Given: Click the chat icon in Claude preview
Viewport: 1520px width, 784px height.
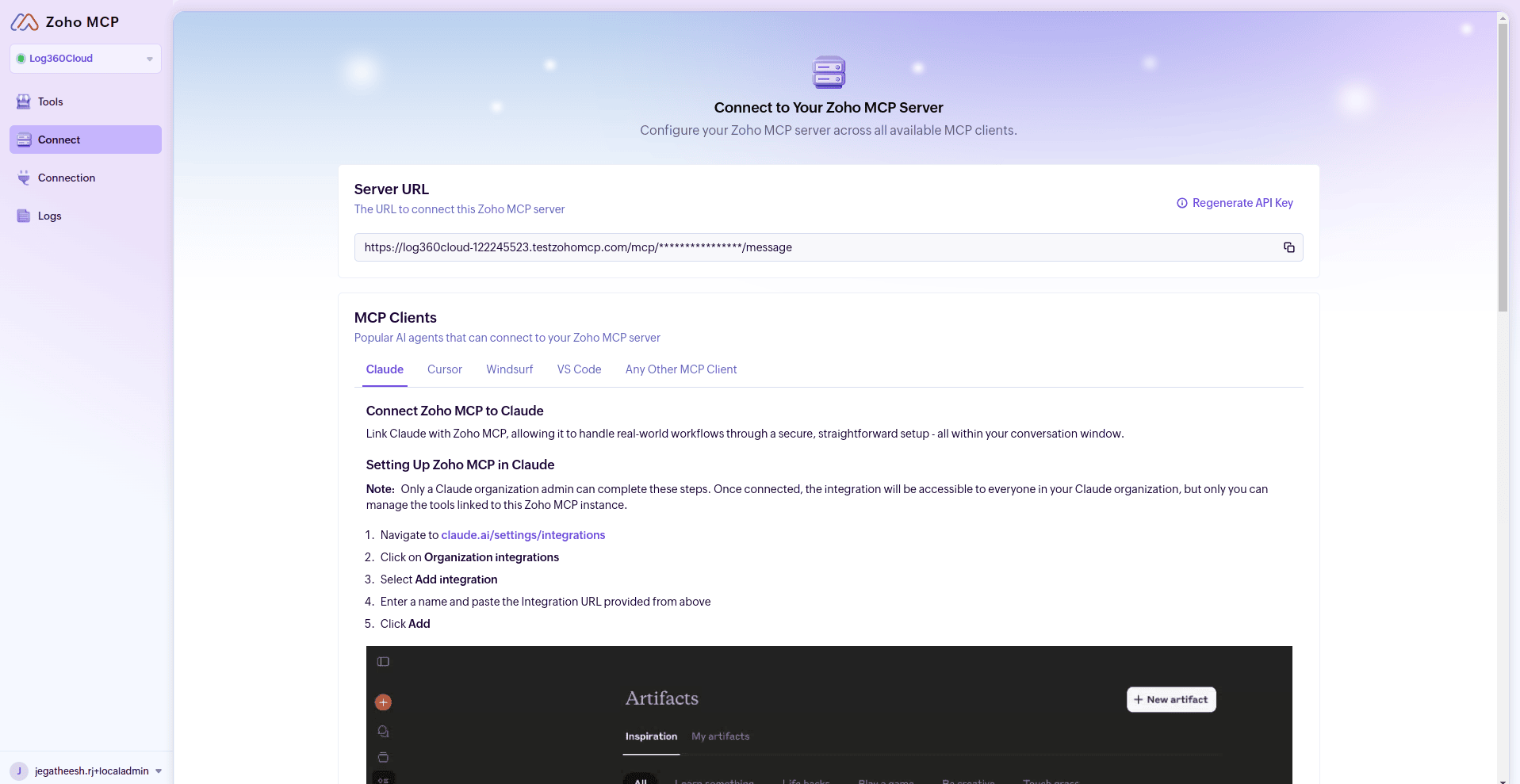Looking at the screenshot, I should click(x=383, y=731).
